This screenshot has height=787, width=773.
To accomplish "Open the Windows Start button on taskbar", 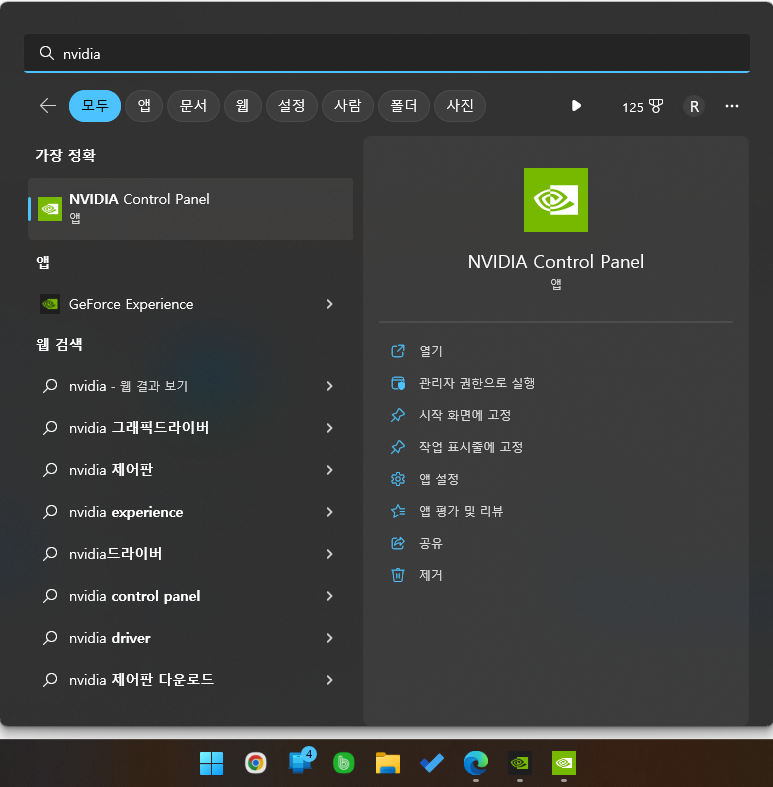I will click(211, 763).
